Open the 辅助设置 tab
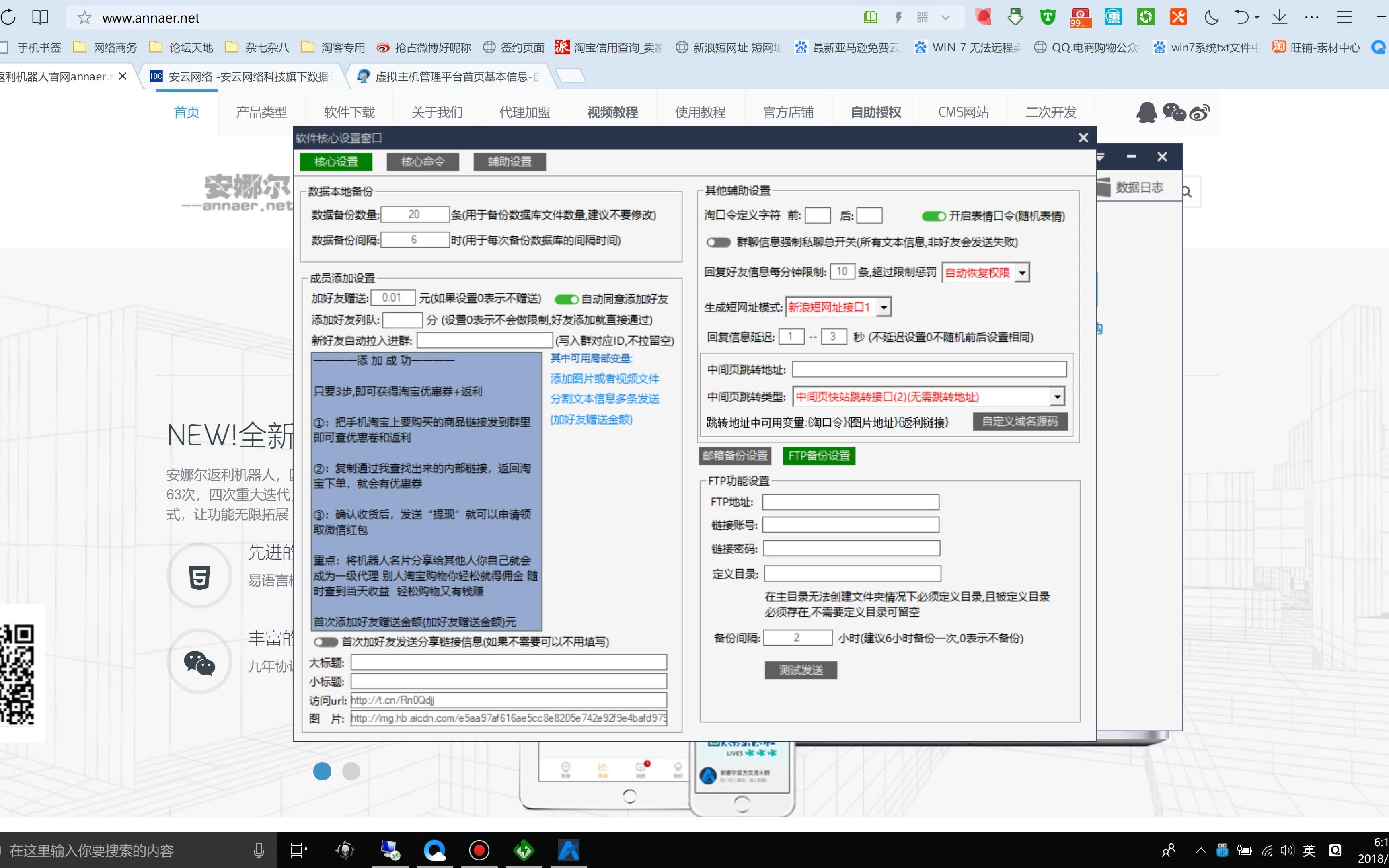Screen dimensions: 1389x868 [510, 162]
